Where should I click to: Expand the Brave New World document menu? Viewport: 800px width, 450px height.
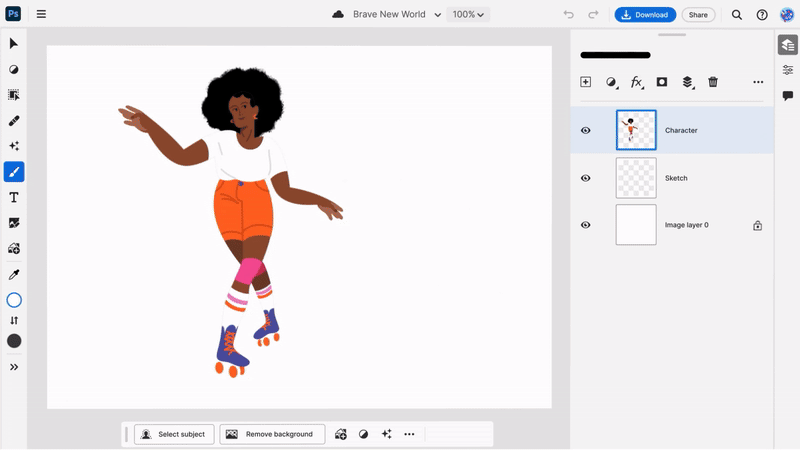click(437, 15)
